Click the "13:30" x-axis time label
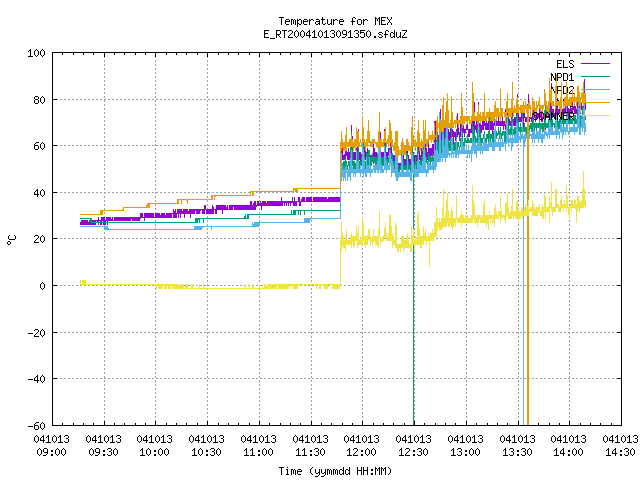The image size is (640, 480). coord(517,452)
